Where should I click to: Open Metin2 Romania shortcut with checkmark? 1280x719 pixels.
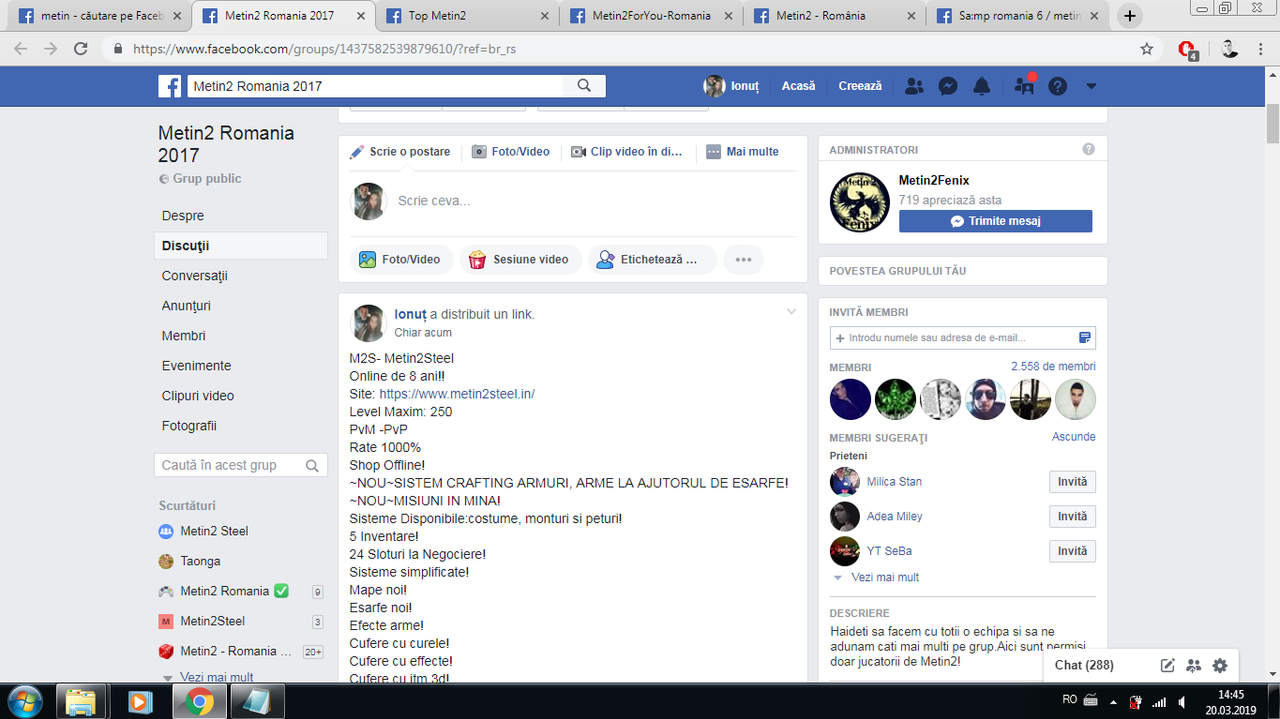234,591
